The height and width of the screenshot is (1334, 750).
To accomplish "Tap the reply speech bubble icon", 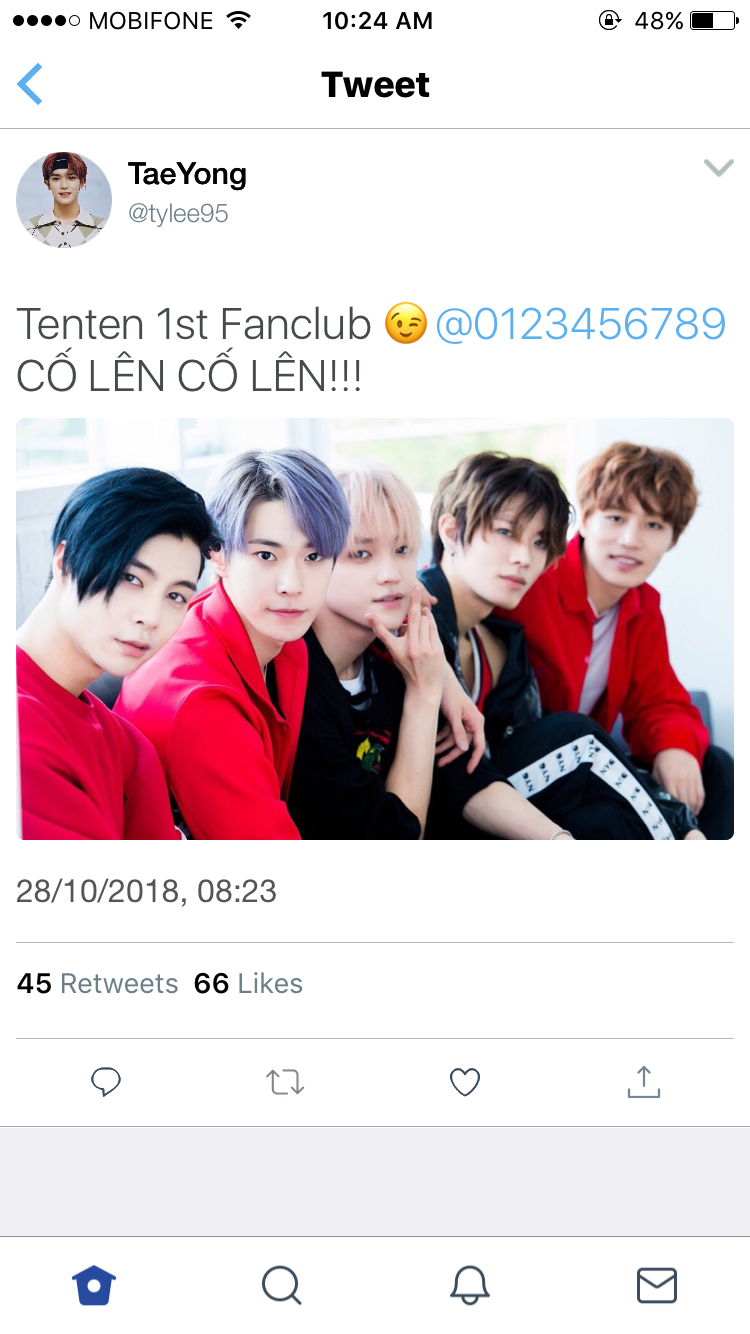I will tap(106, 1082).
